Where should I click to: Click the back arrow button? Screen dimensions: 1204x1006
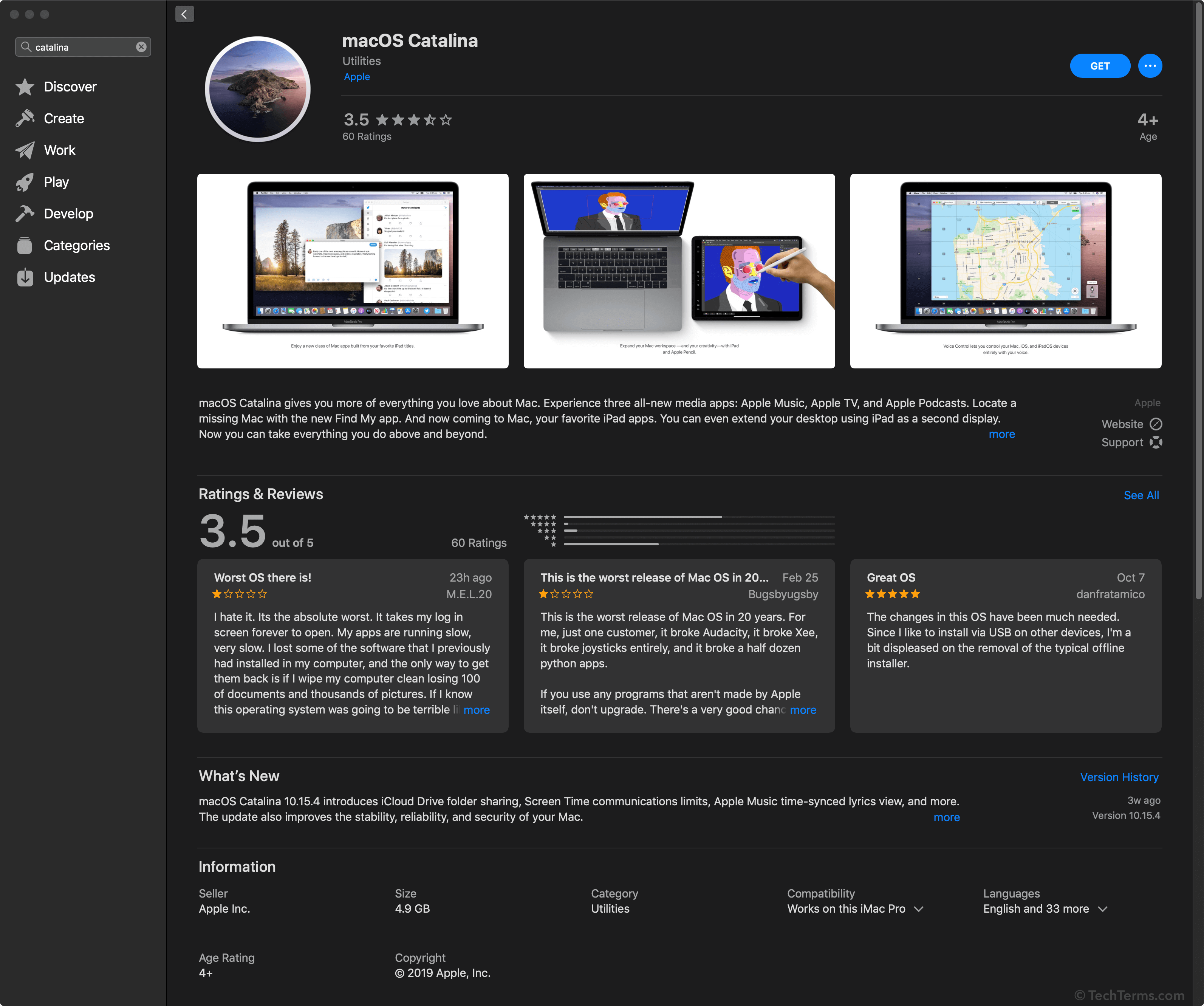(x=184, y=14)
